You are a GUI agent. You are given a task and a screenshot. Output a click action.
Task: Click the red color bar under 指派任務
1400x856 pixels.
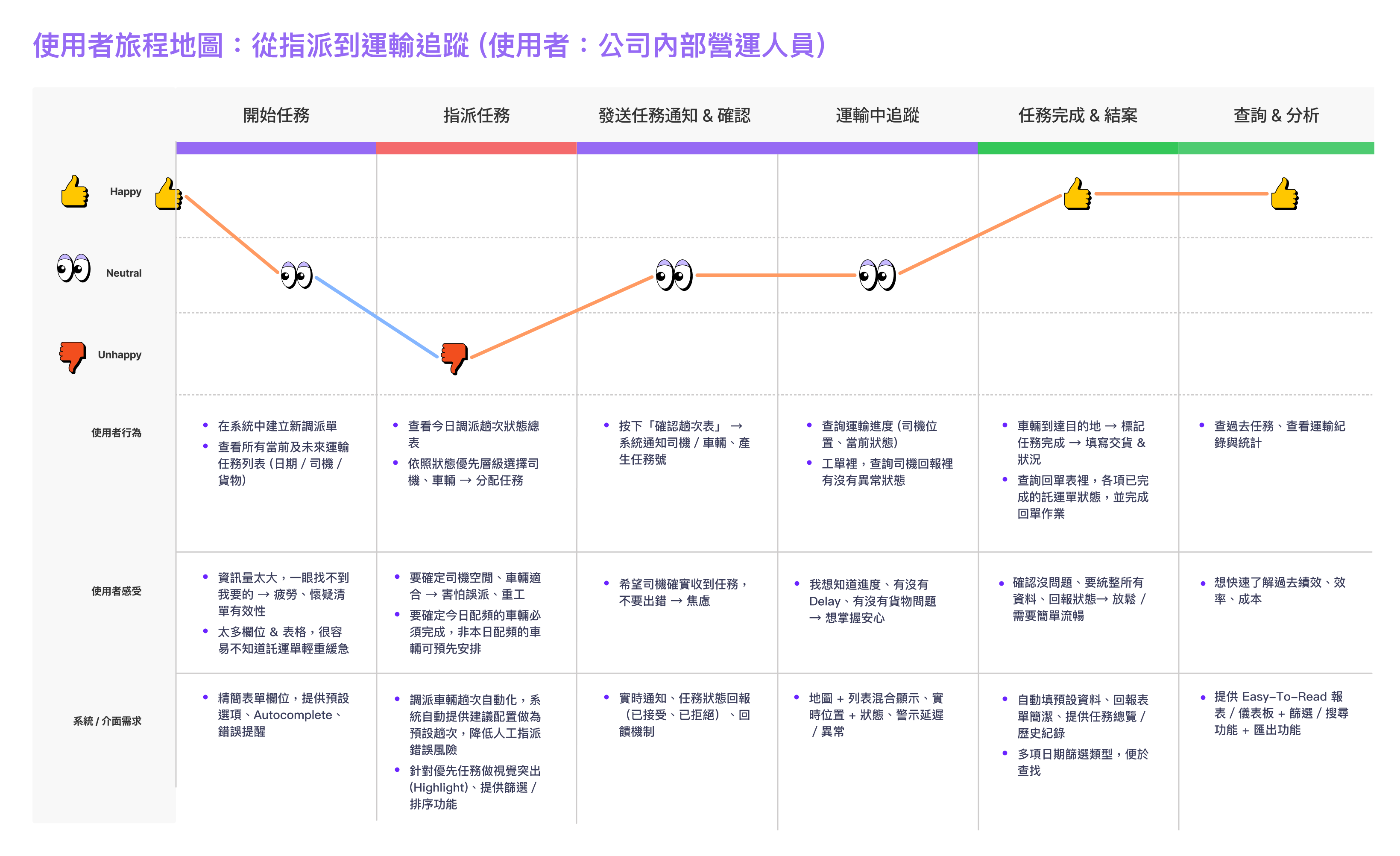476,148
